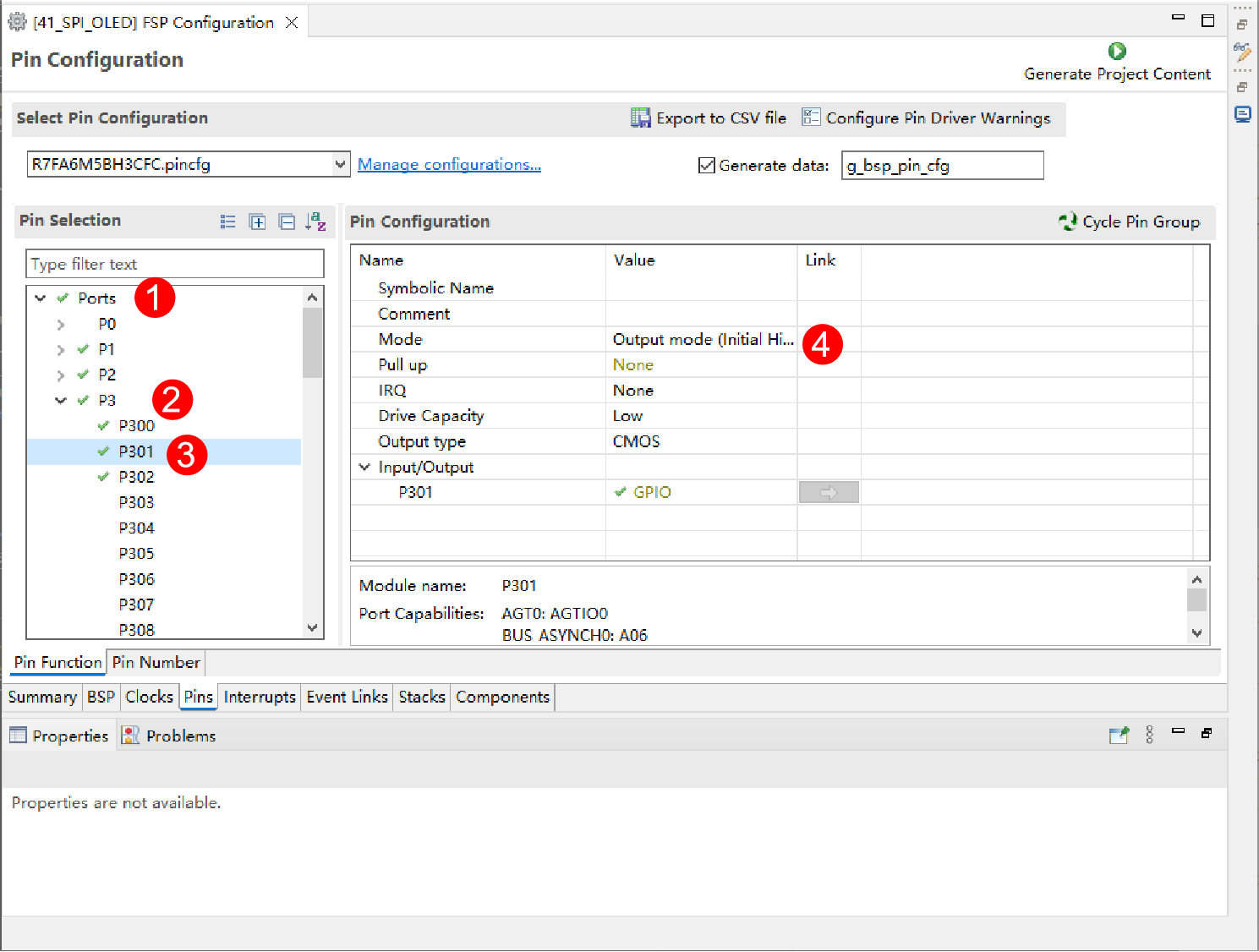This screenshot has width=1259, height=952.
Task: Switch to the Stacks tab
Action: pos(422,697)
